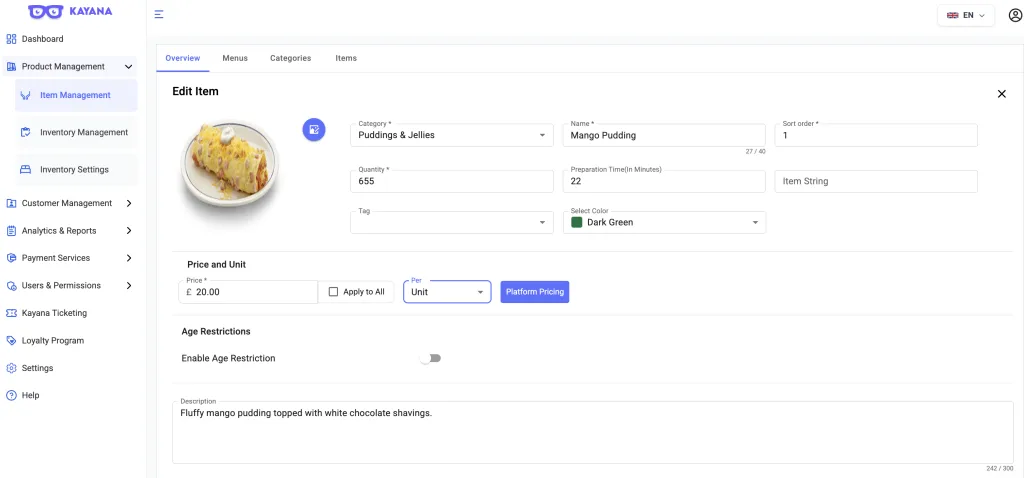The image size is (1024, 478).
Task: Click the Item String field
Action: point(876,182)
